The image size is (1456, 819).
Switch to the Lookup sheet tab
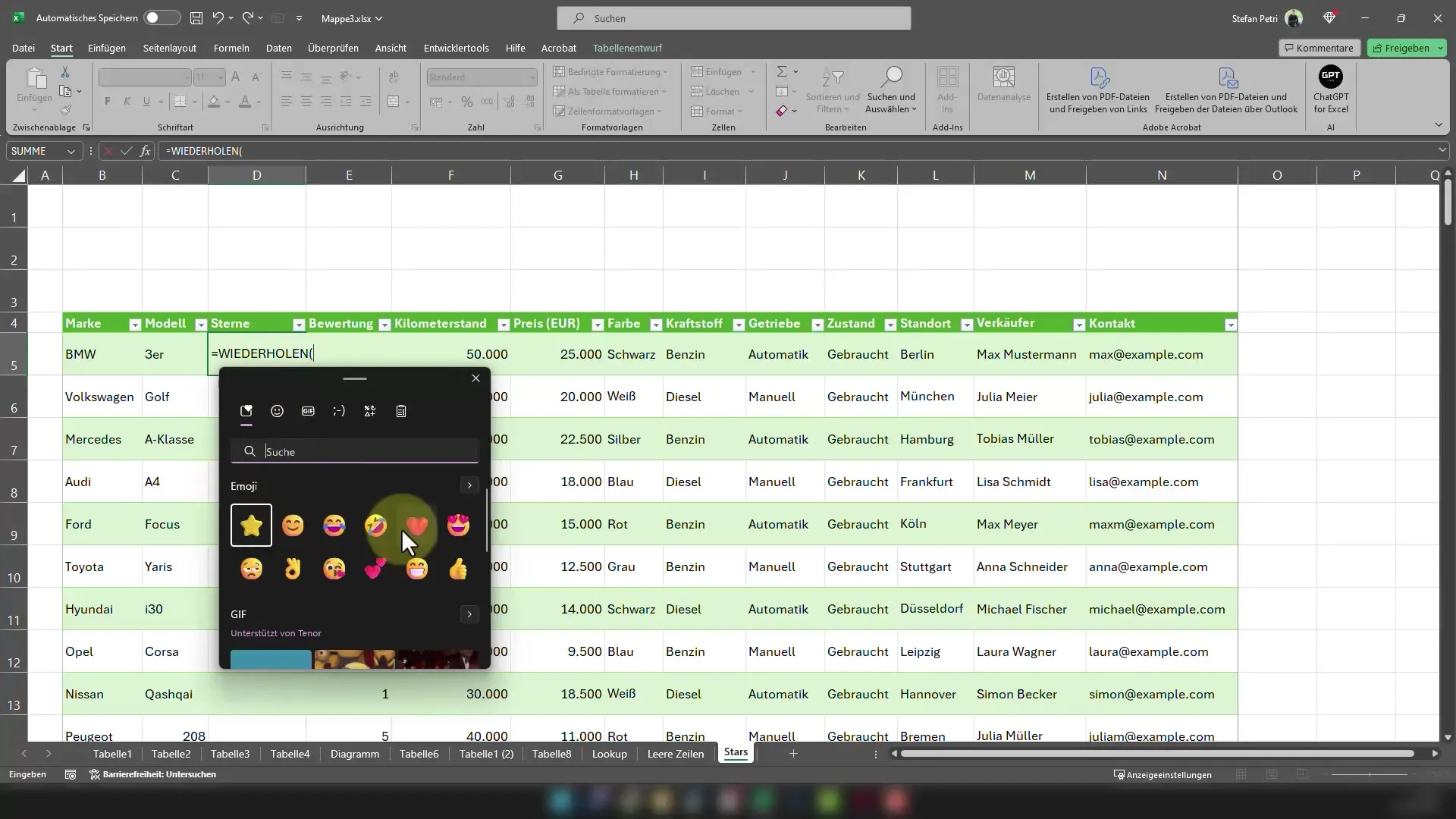609,753
